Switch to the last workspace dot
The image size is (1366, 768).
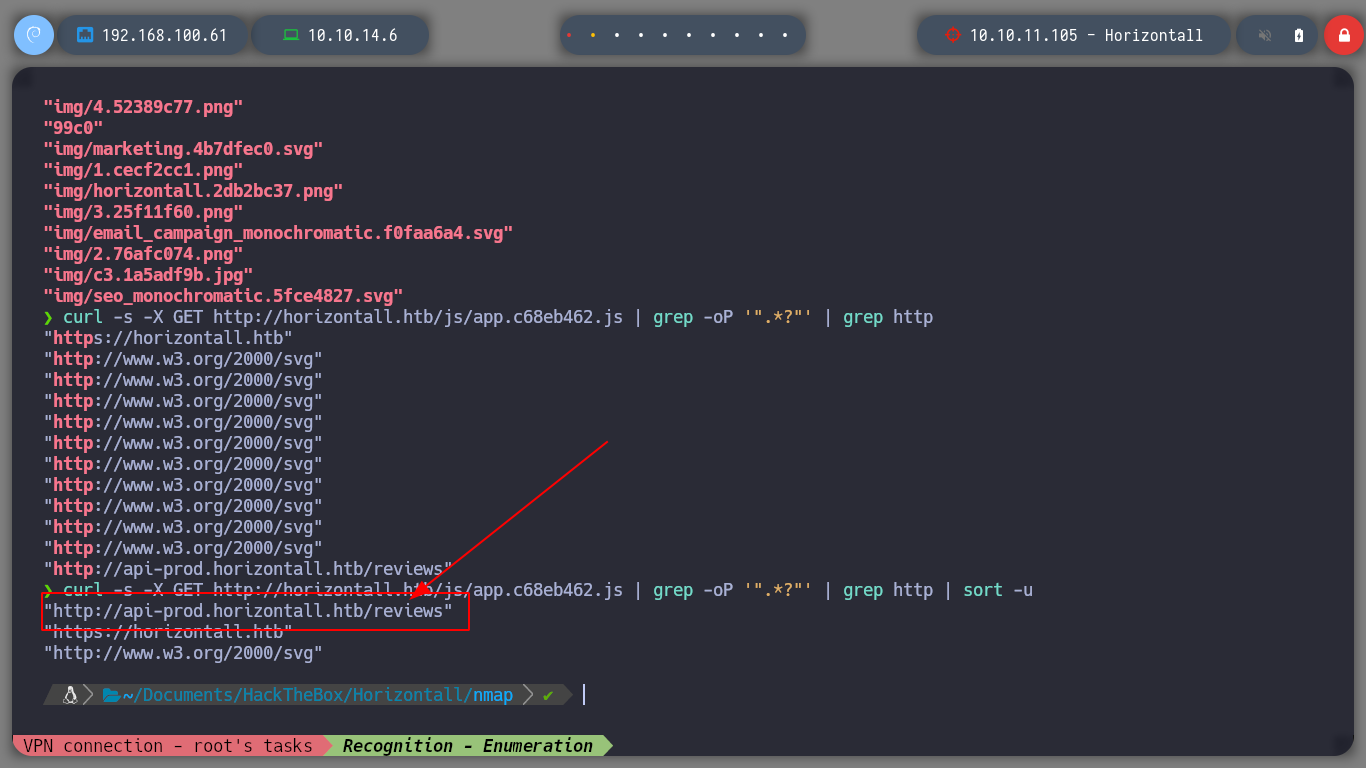786,35
